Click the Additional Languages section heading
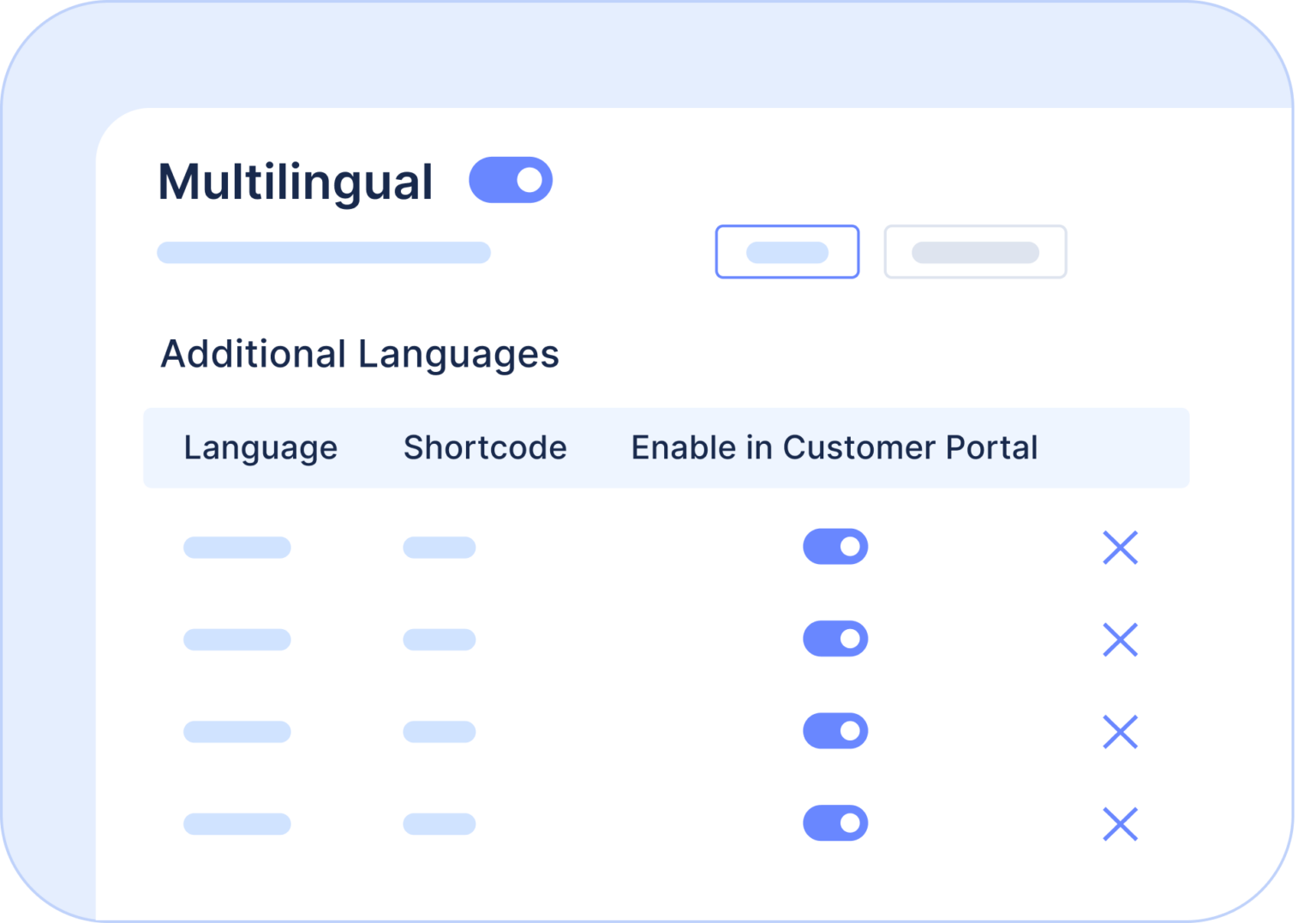 (360, 355)
